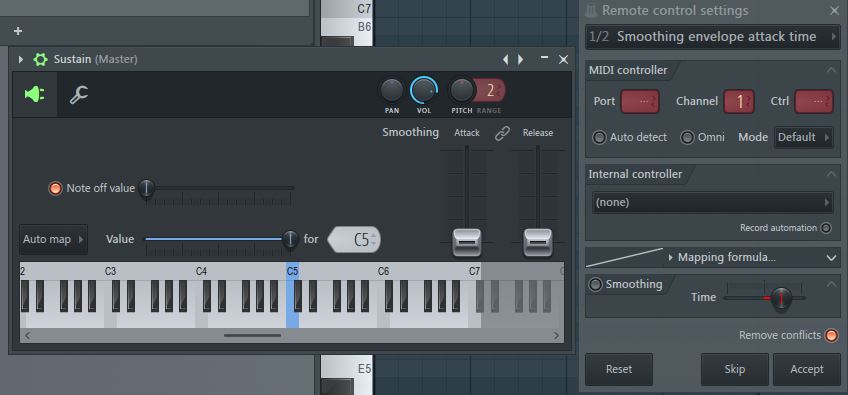Image resolution: width=848 pixels, height=395 pixels.
Task: Open the Internal controller (none) dropdown
Action: click(712, 202)
